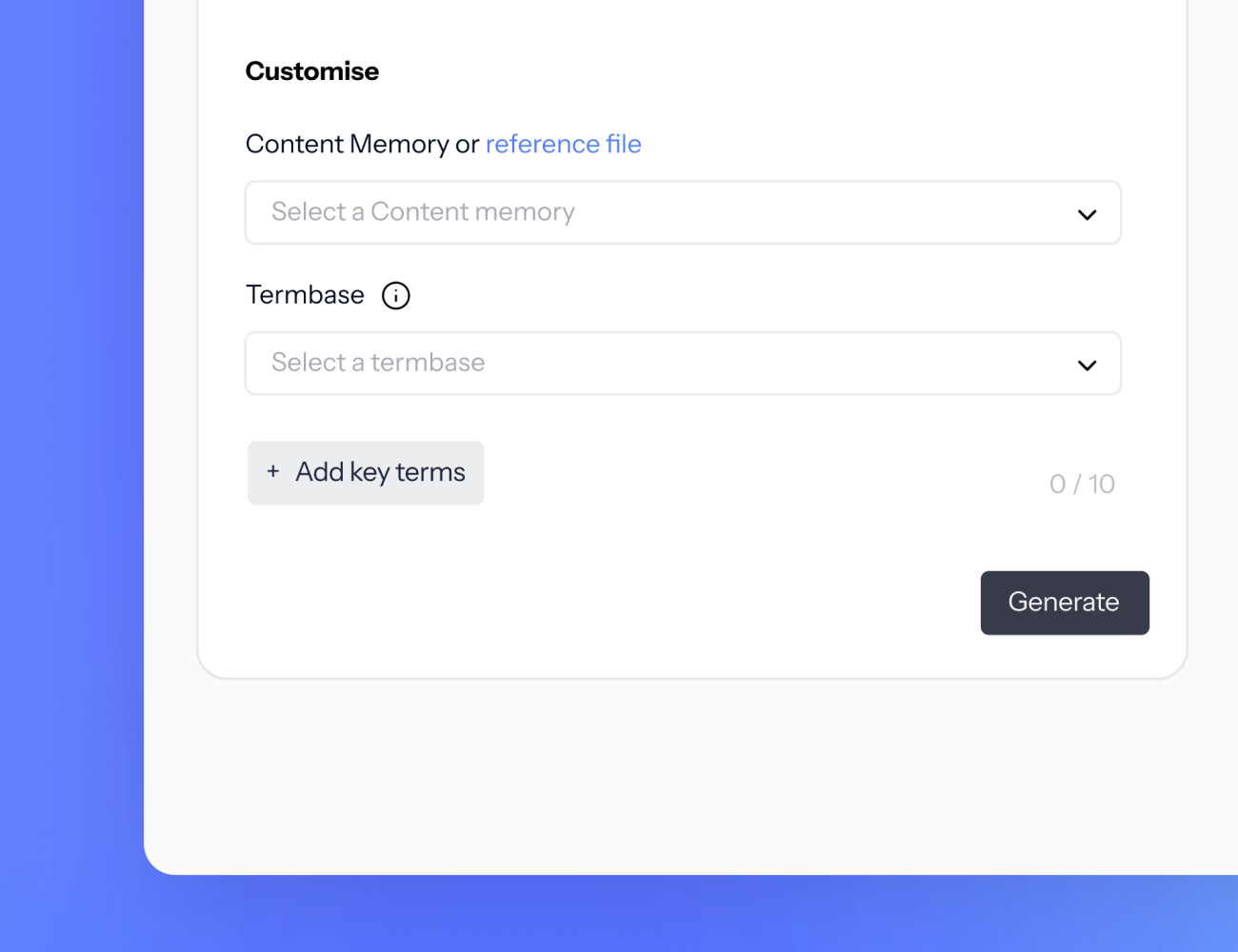Show Termbase help via the circled i
The width and height of the screenshot is (1238, 952).
point(396,296)
